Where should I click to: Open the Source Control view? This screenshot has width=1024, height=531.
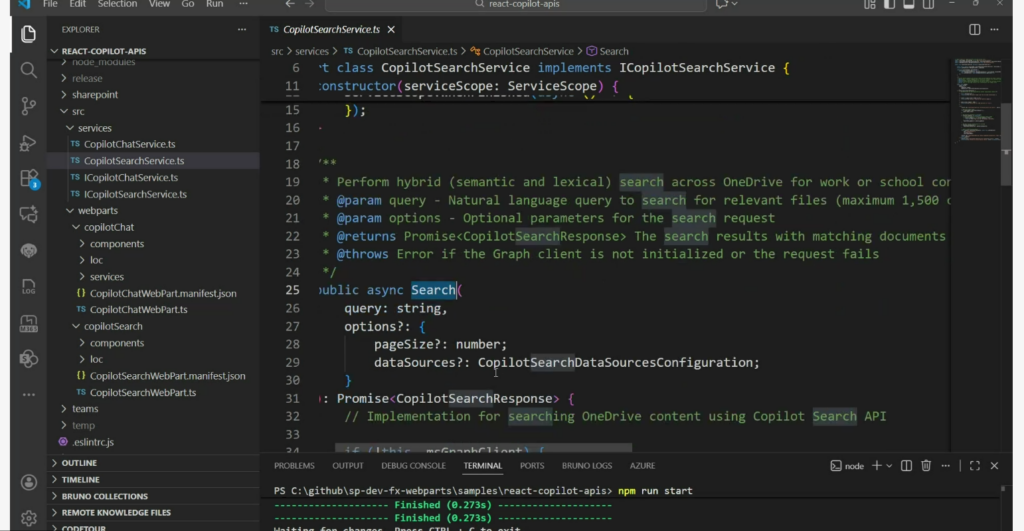[x=28, y=106]
